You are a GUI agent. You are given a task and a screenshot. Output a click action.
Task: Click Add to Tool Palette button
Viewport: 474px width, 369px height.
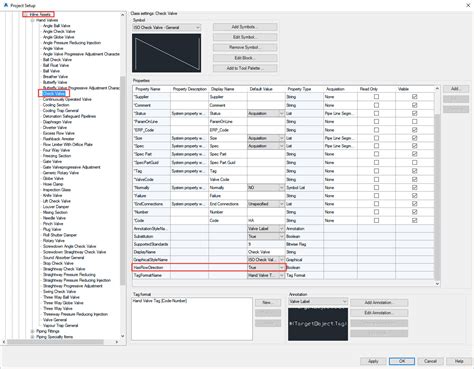coord(245,68)
